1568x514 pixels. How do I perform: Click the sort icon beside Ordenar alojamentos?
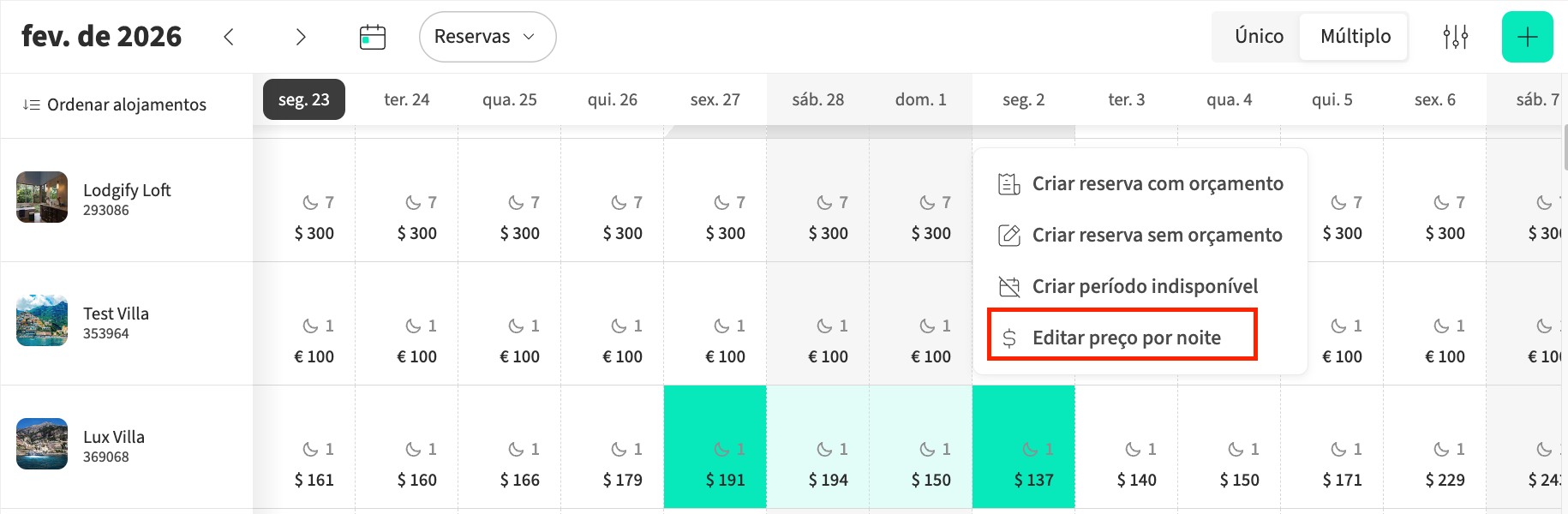click(x=31, y=105)
